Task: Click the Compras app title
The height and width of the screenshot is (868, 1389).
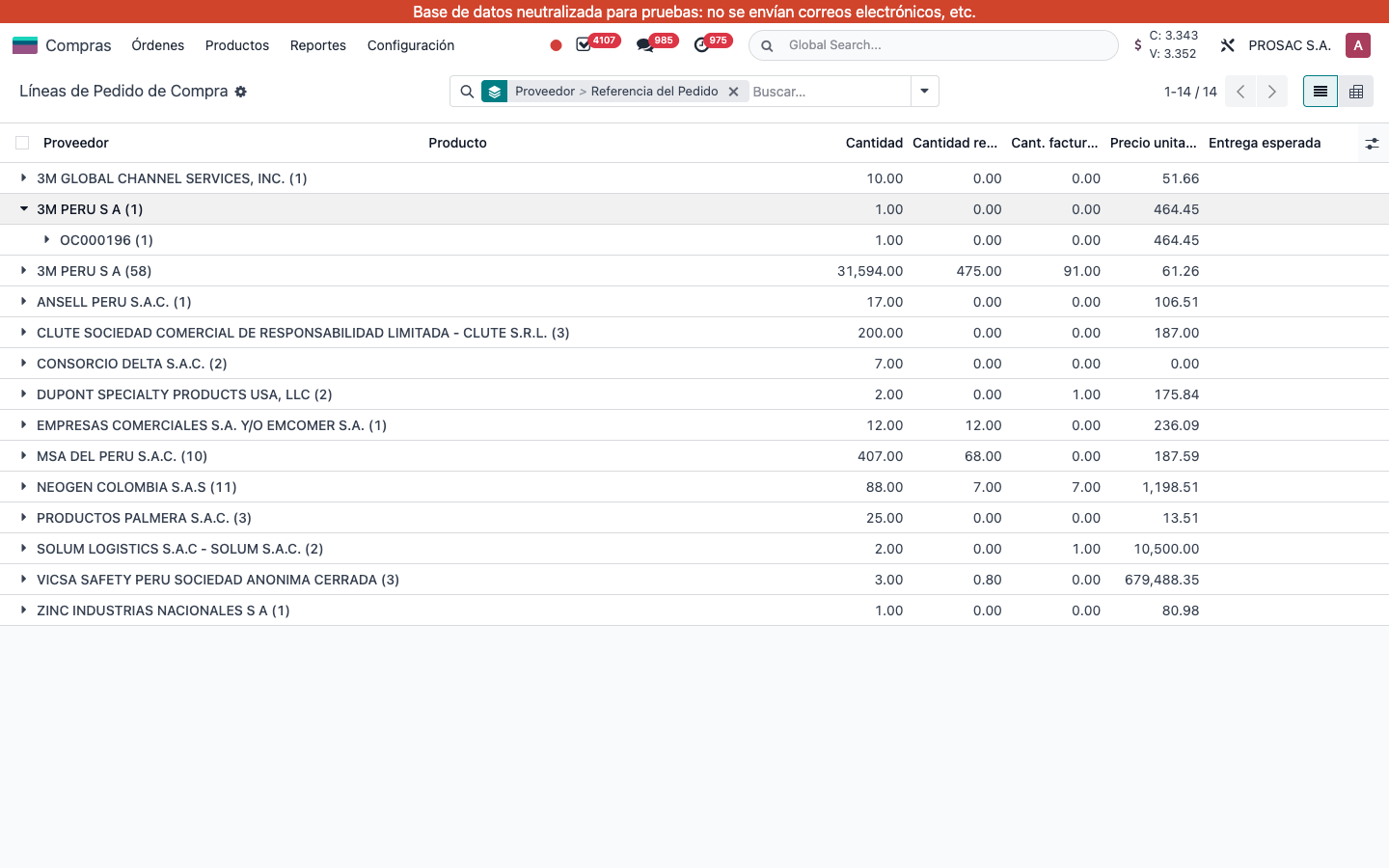Action: [78, 45]
